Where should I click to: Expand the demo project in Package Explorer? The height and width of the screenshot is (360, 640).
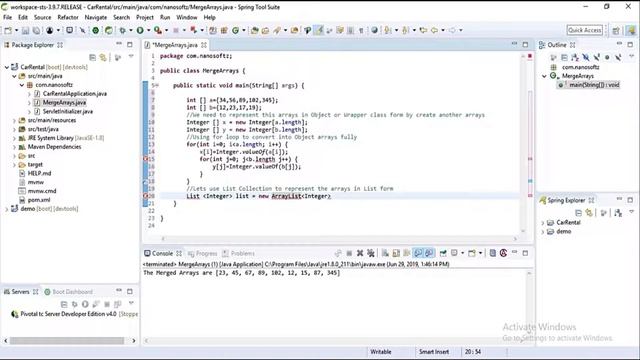(7, 209)
